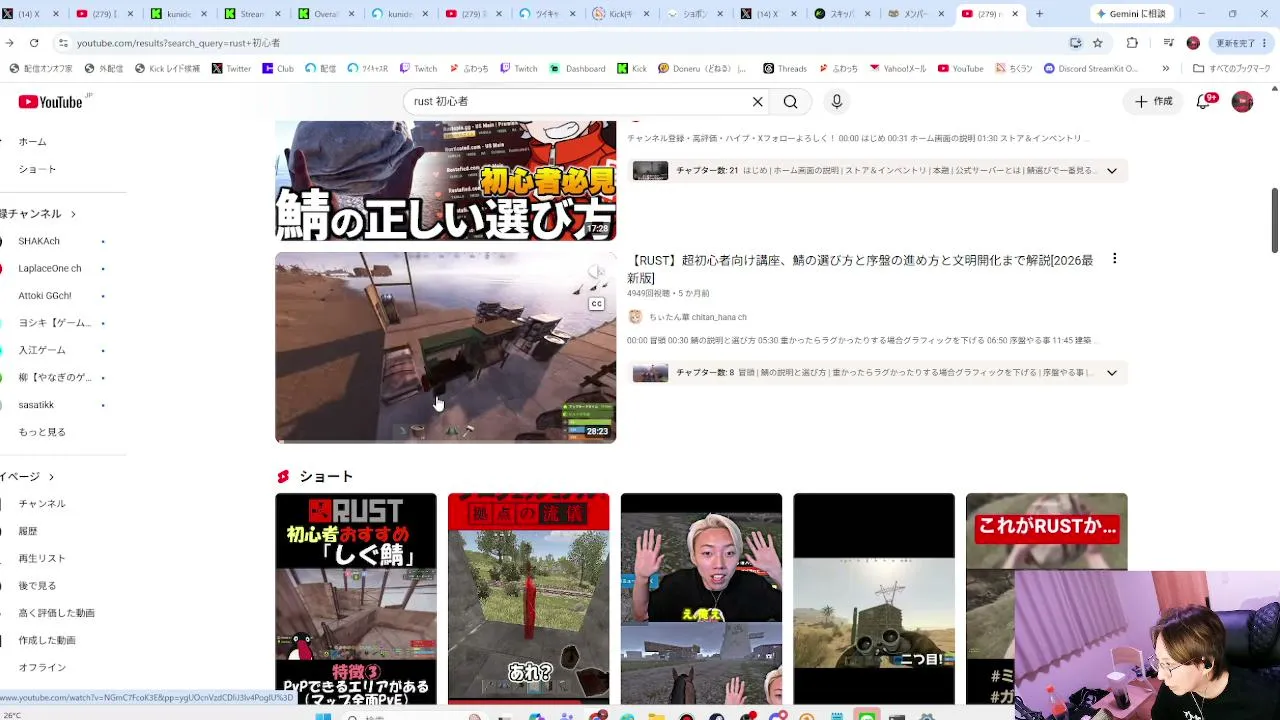The width and height of the screenshot is (1280, 720).
Task: Expand the chapter list showing チャプター数: 21
Action: (x=1111, y=171)
